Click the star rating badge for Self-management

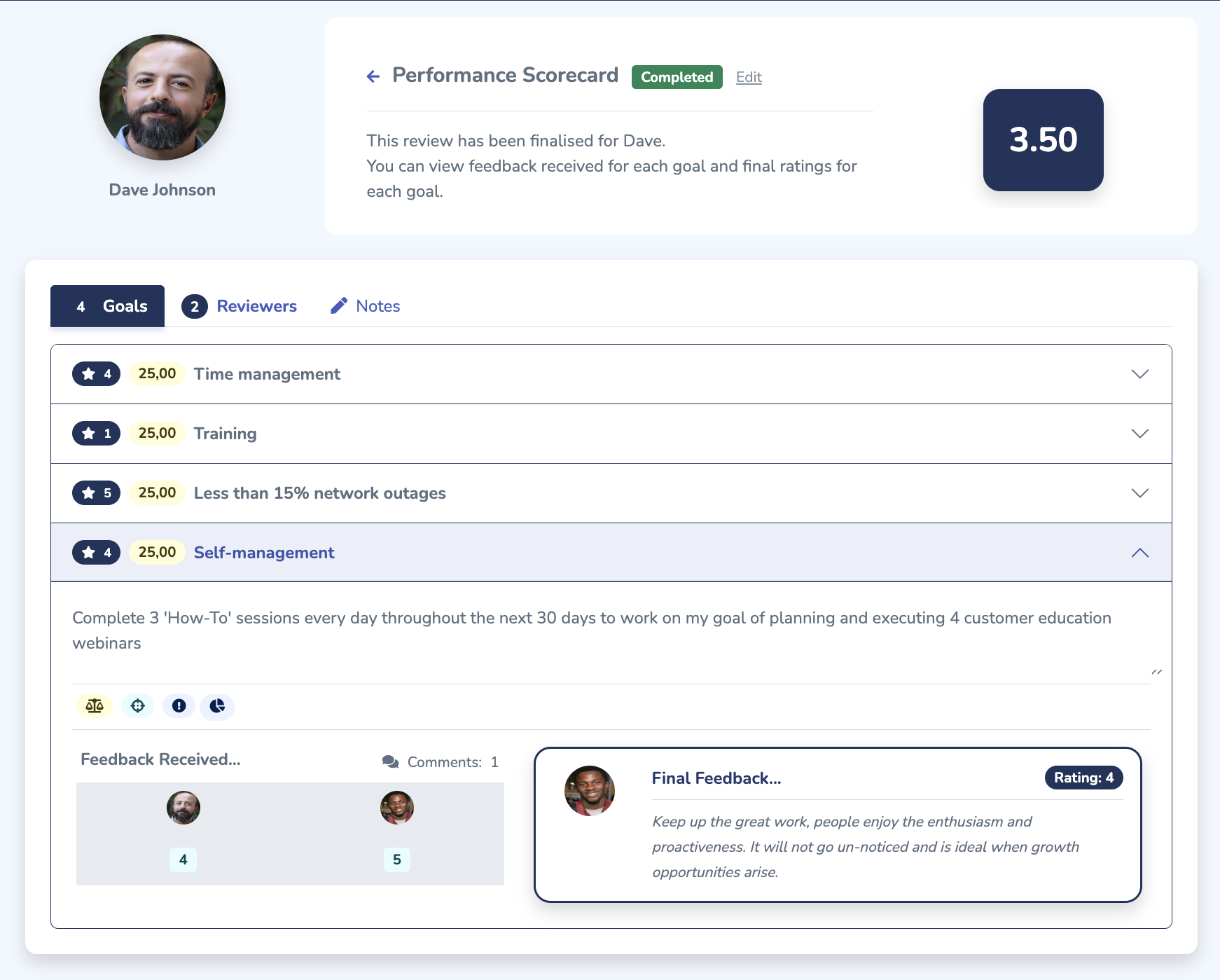pyautogui.click(x=96, y=553)
